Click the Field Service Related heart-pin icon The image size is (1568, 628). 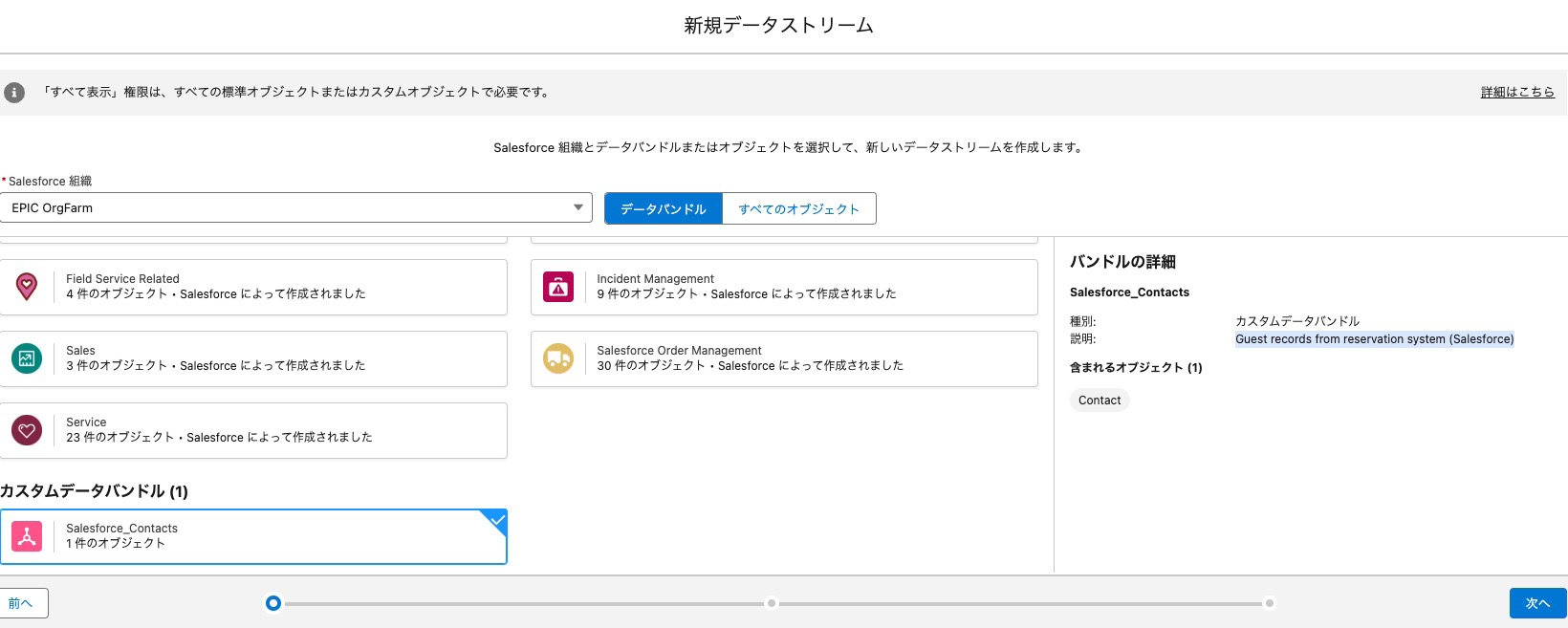[27, 287]
